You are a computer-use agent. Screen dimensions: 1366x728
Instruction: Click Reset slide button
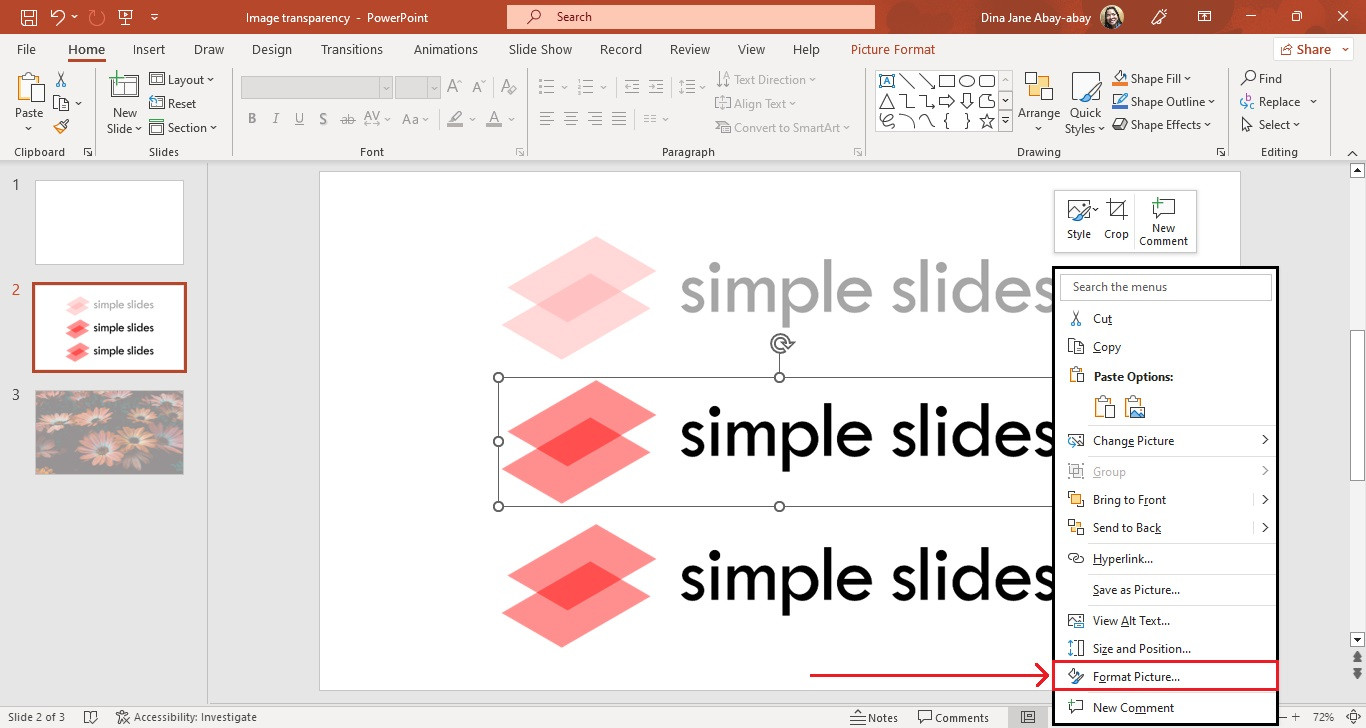tap(173, 104)
